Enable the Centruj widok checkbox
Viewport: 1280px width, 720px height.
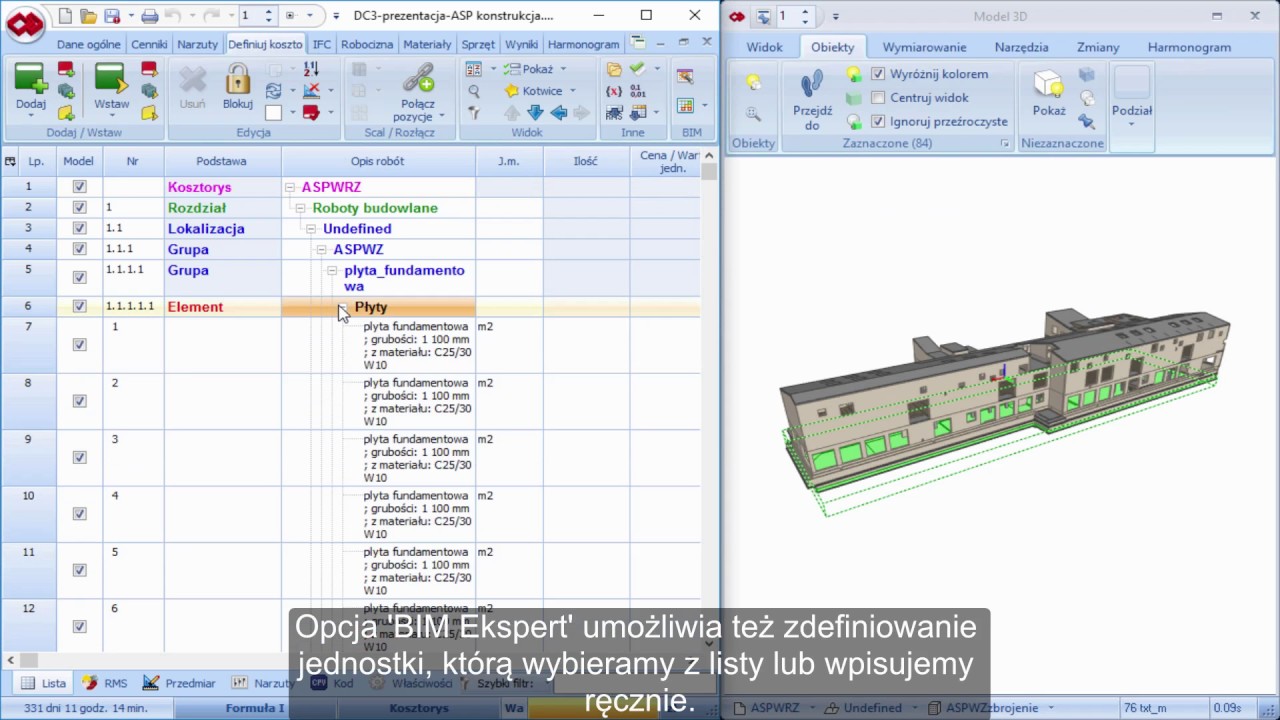click(x=878, y=98)
